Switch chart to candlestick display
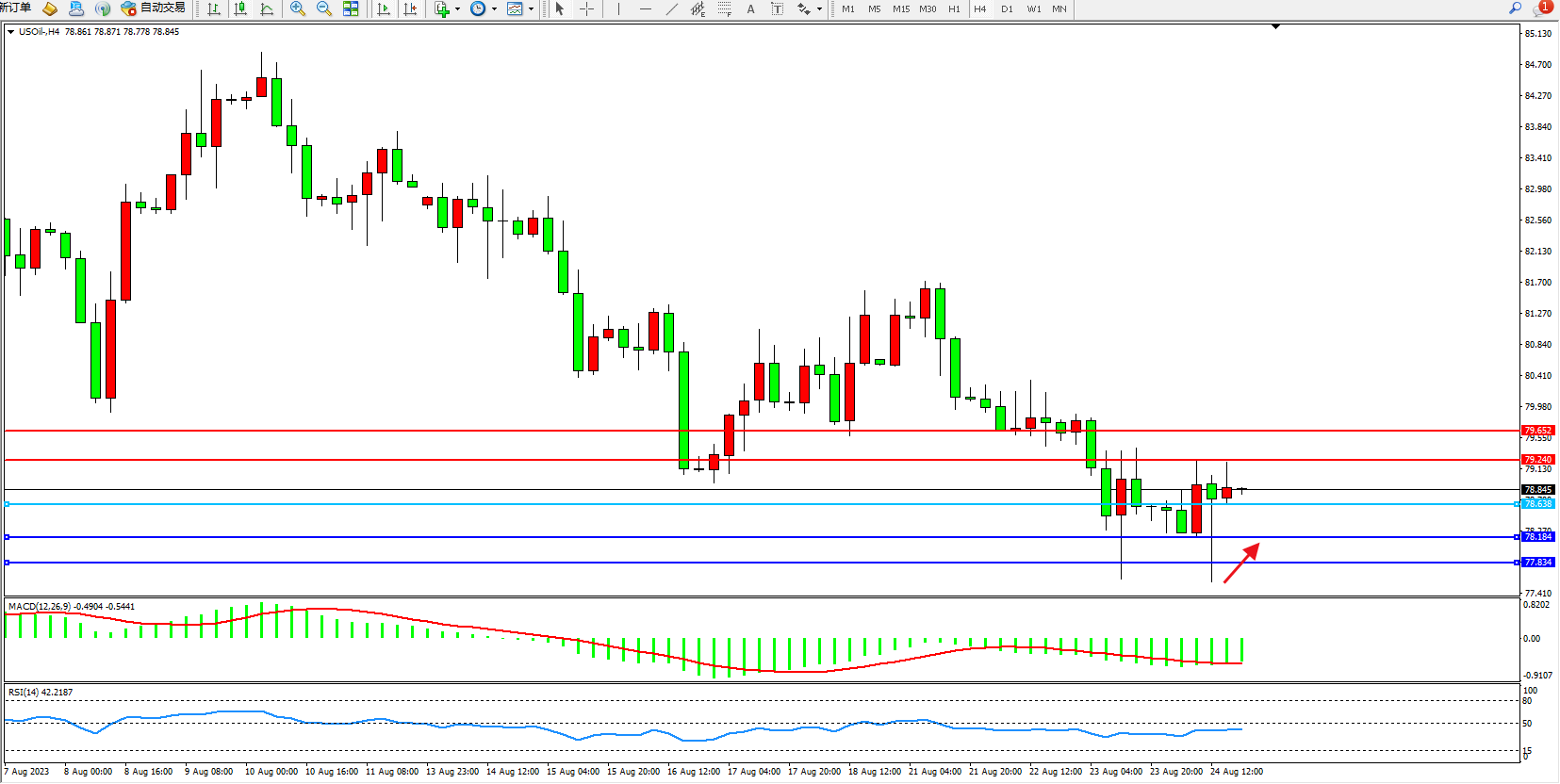The width and height of the screenshot is (1560, 784). click(x=240, y=8)
